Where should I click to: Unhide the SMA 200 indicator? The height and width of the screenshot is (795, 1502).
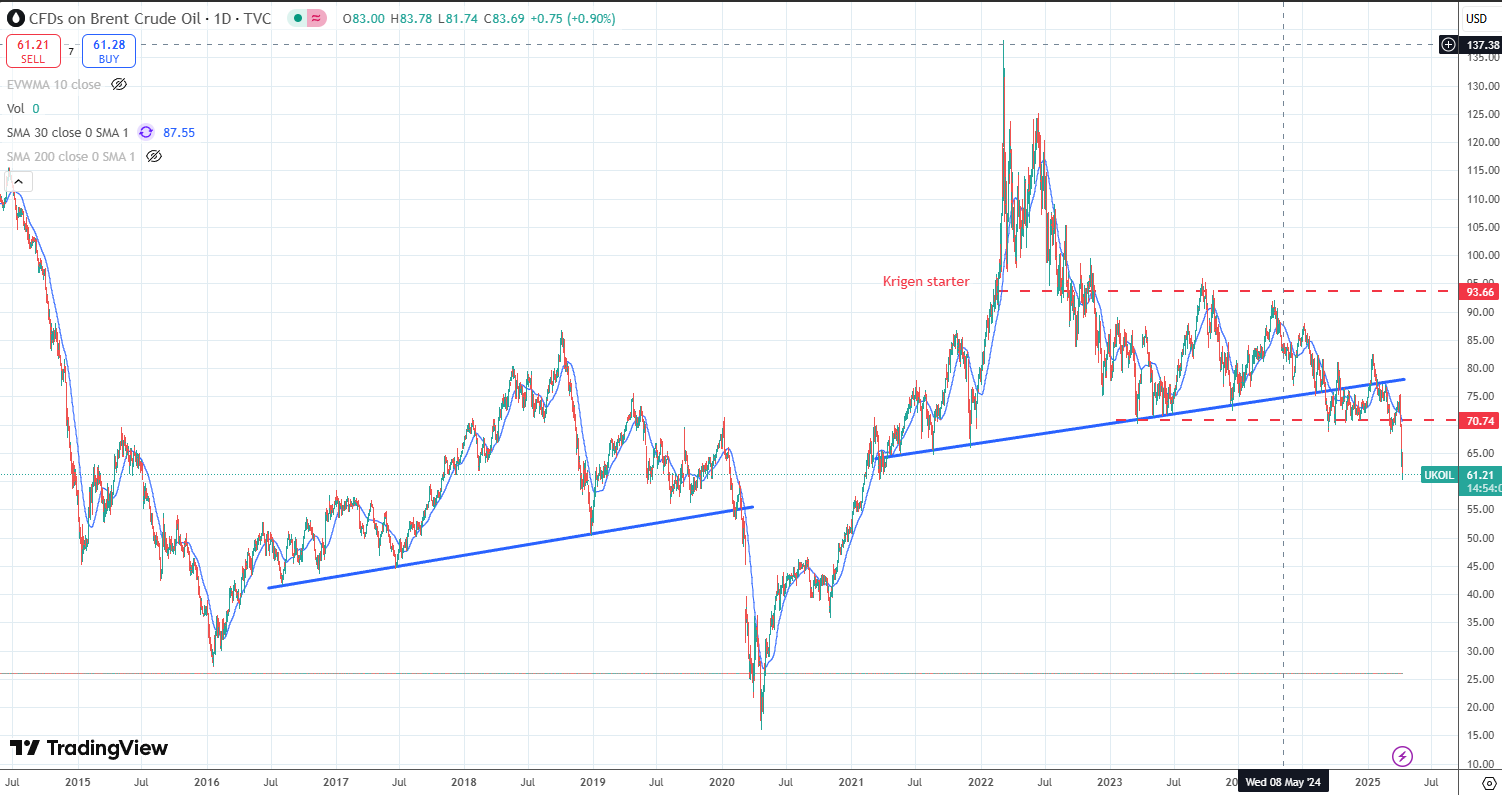pos(153,156)
